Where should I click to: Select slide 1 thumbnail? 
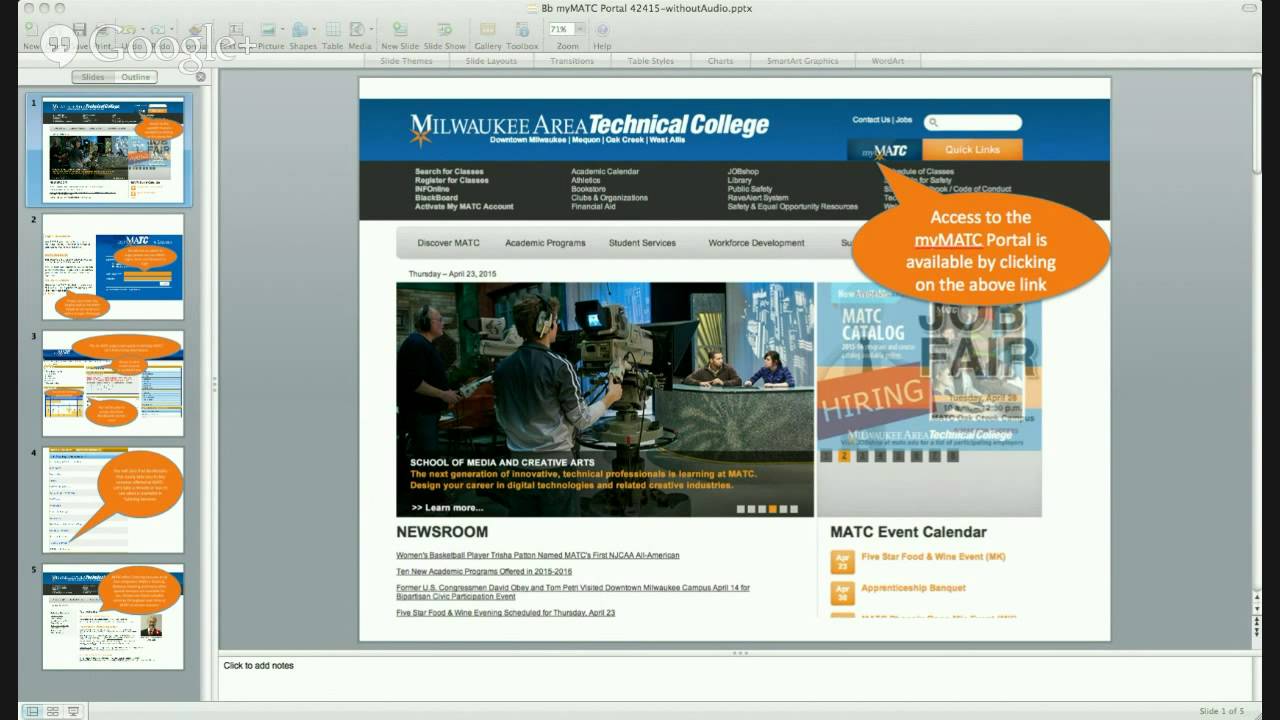(112, 150)
